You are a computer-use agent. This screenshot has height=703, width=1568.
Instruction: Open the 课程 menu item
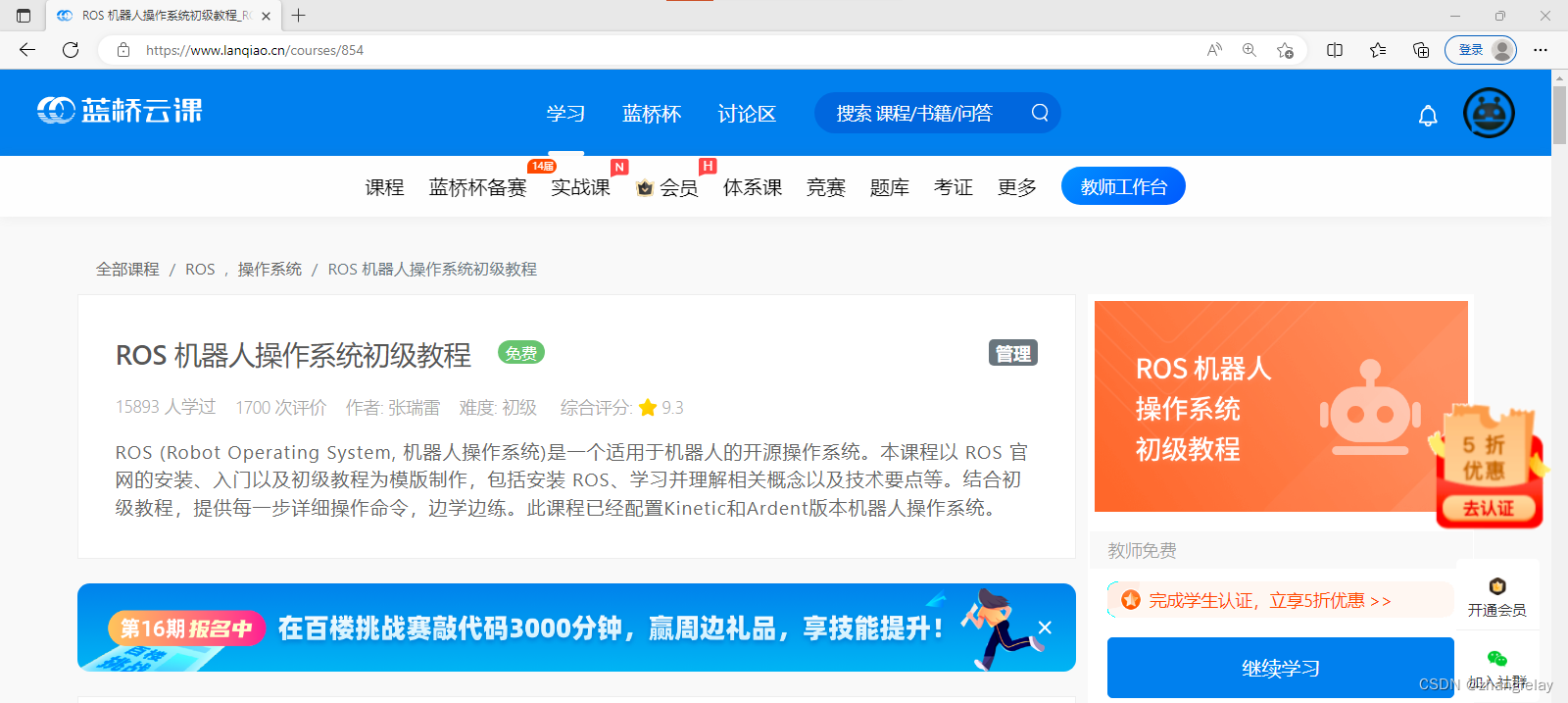coord(384,187)
